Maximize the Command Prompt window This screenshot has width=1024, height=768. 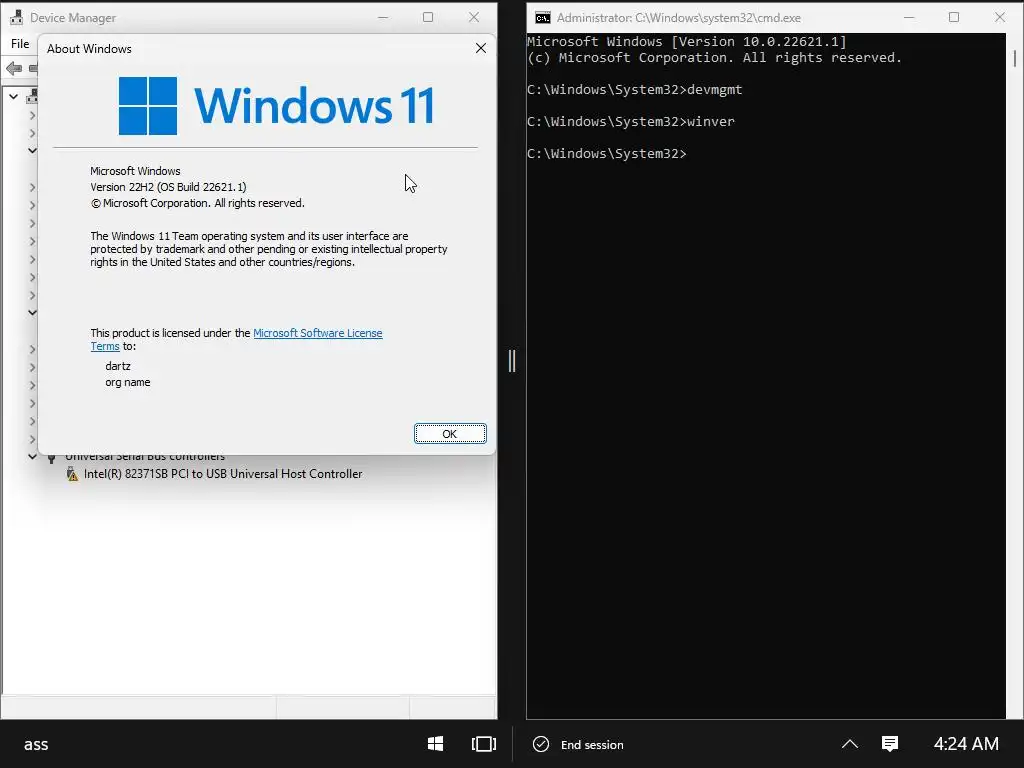click(x=954, y=17)
